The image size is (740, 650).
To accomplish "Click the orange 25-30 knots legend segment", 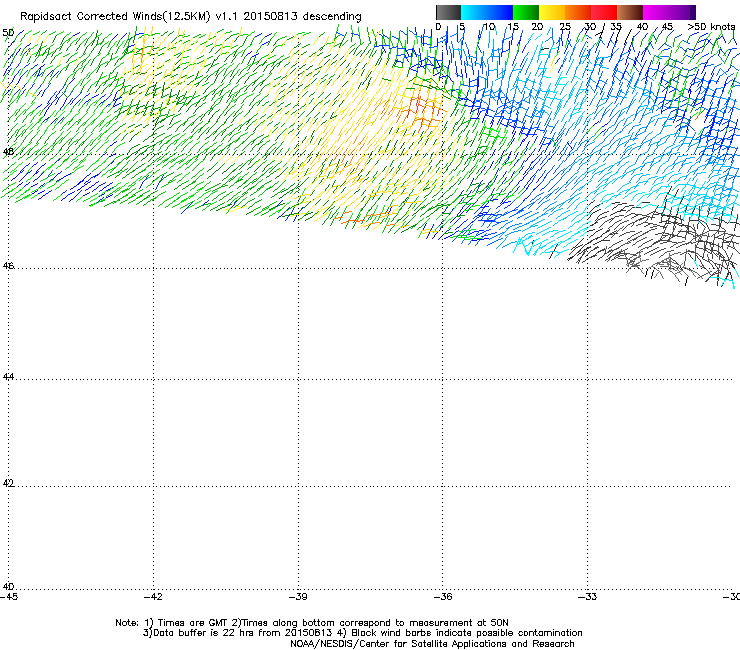I will click(578, 12).
